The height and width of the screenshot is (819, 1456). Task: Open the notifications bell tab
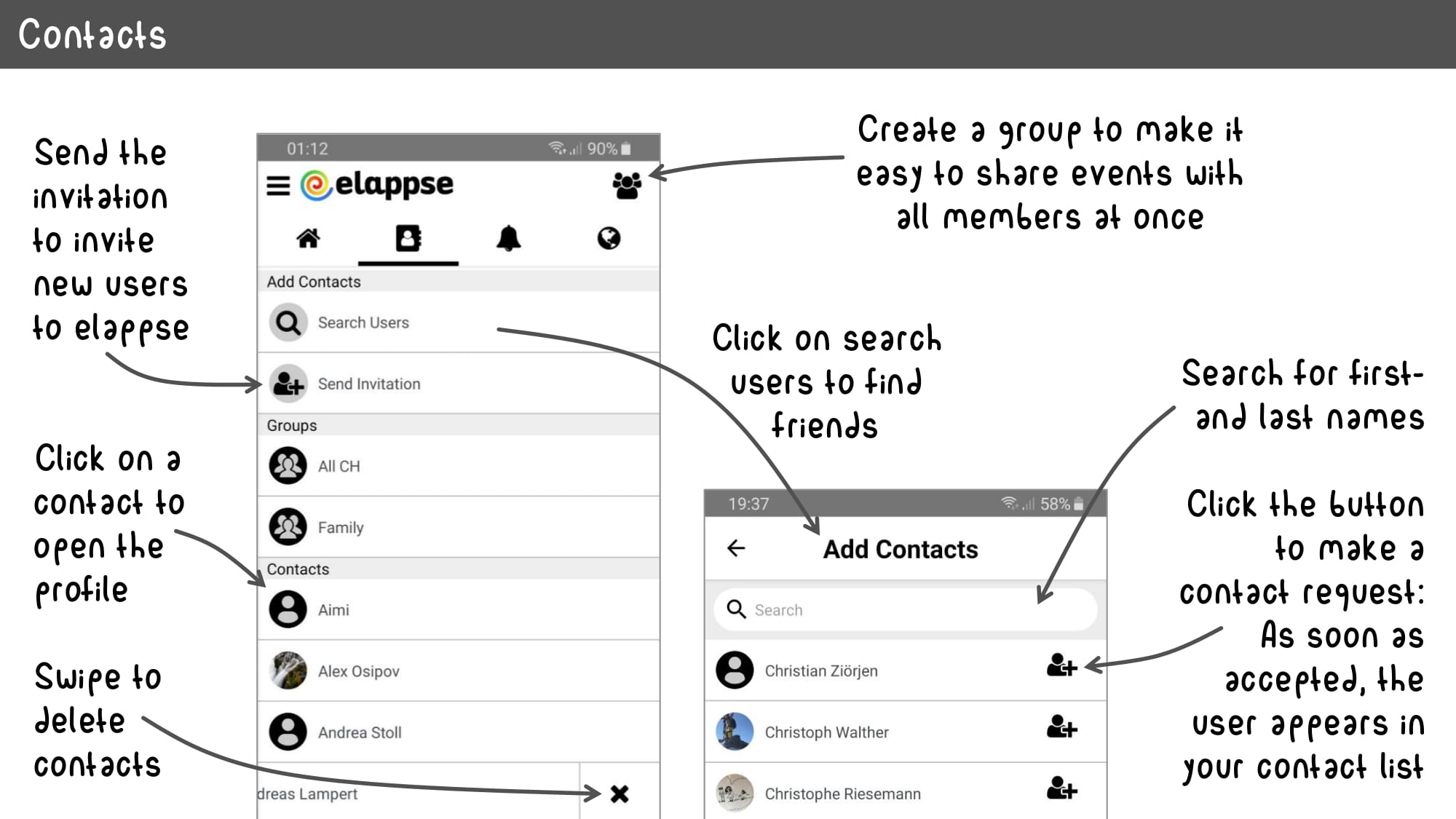click(x=508, y=238)
